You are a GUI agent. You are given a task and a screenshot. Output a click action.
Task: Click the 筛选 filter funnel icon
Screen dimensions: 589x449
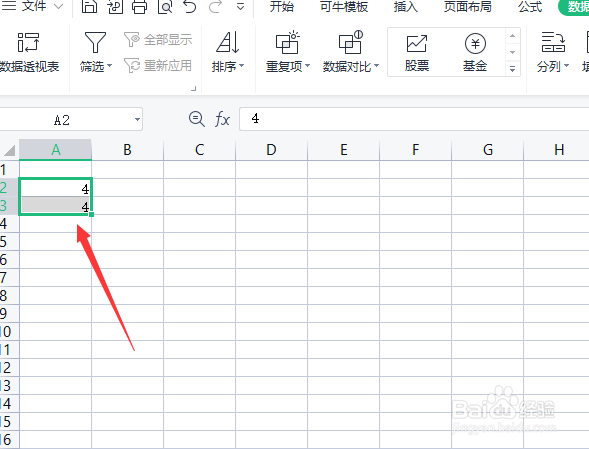(x=95, y=42)
